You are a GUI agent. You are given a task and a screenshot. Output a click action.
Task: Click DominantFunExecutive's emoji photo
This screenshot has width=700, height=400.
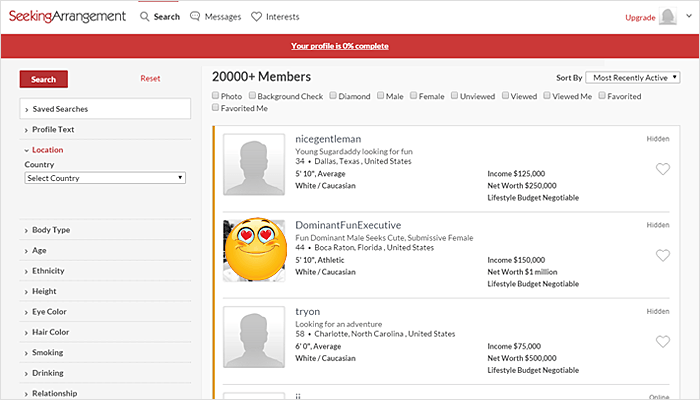pyautogui.click(x=254, y=250)
